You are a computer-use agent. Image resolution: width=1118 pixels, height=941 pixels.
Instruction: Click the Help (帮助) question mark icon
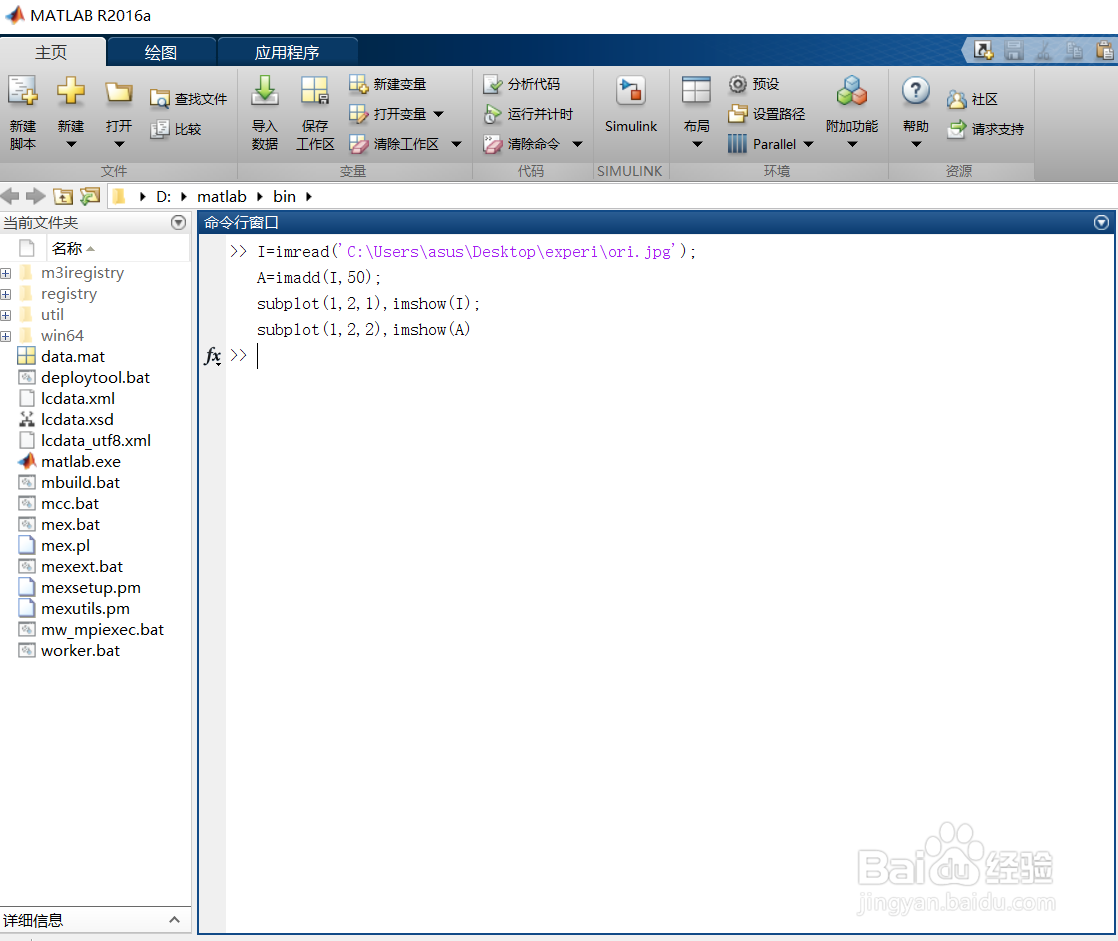tap(916, 91)
